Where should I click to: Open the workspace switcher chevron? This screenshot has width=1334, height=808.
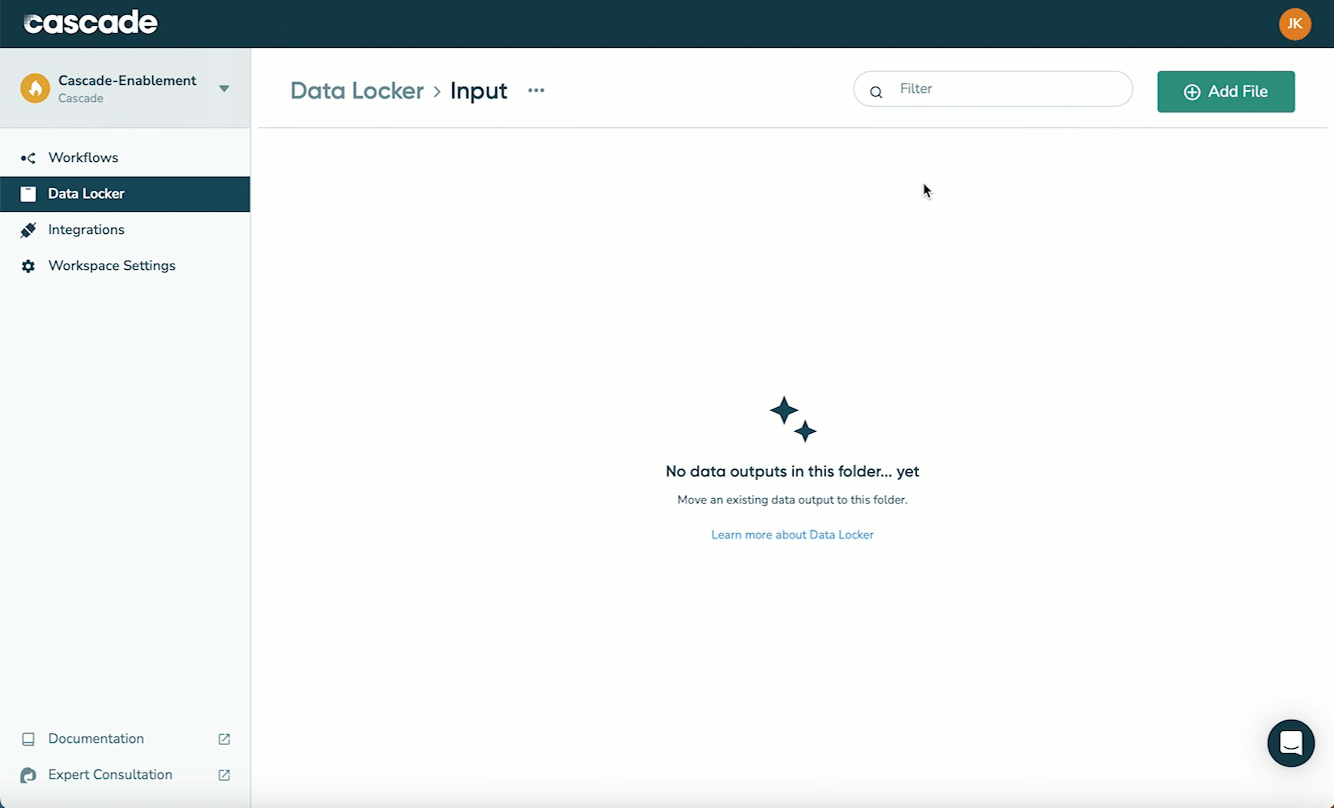224,87
